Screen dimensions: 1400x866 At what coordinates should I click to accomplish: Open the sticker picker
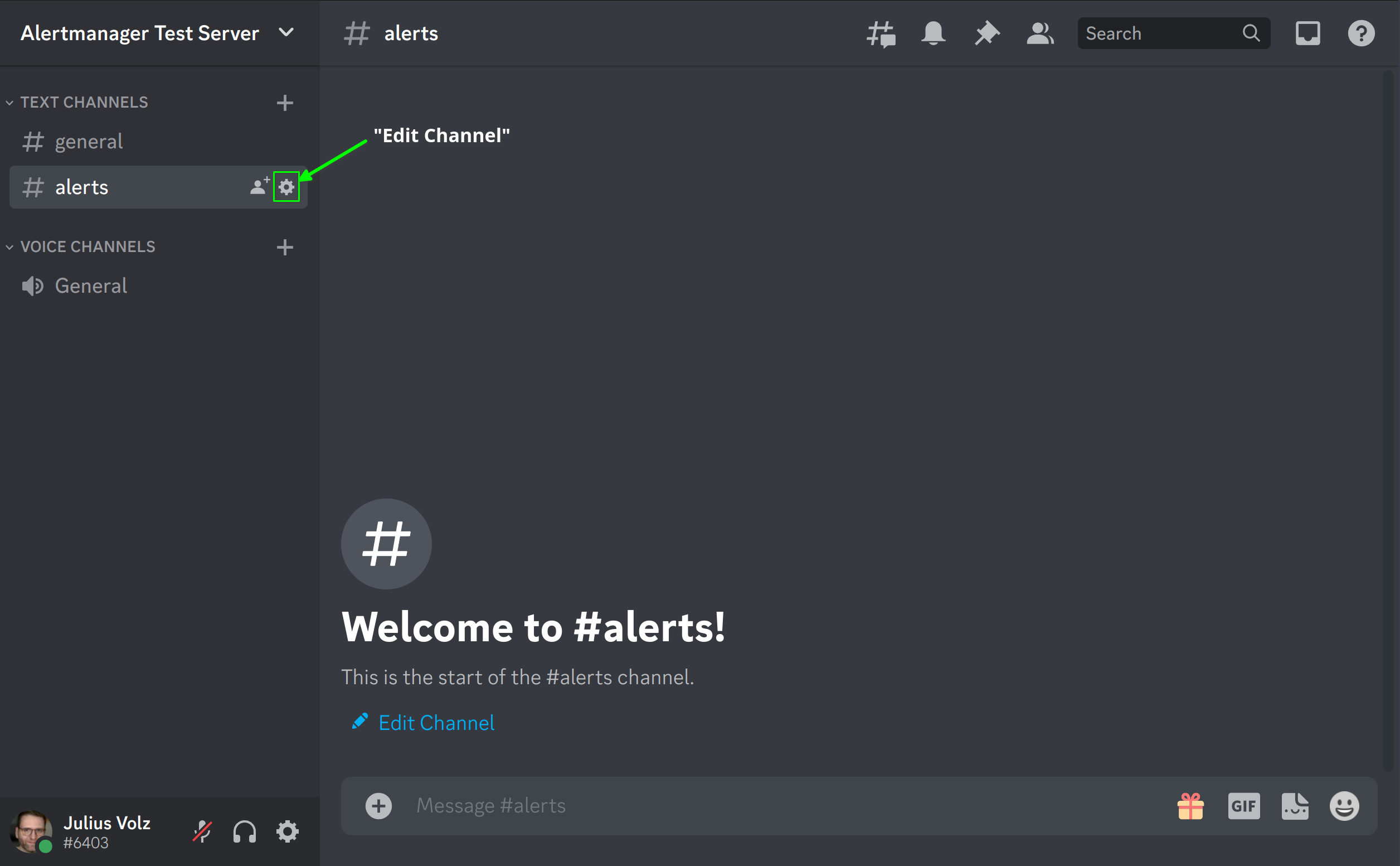coord(1295,805)
